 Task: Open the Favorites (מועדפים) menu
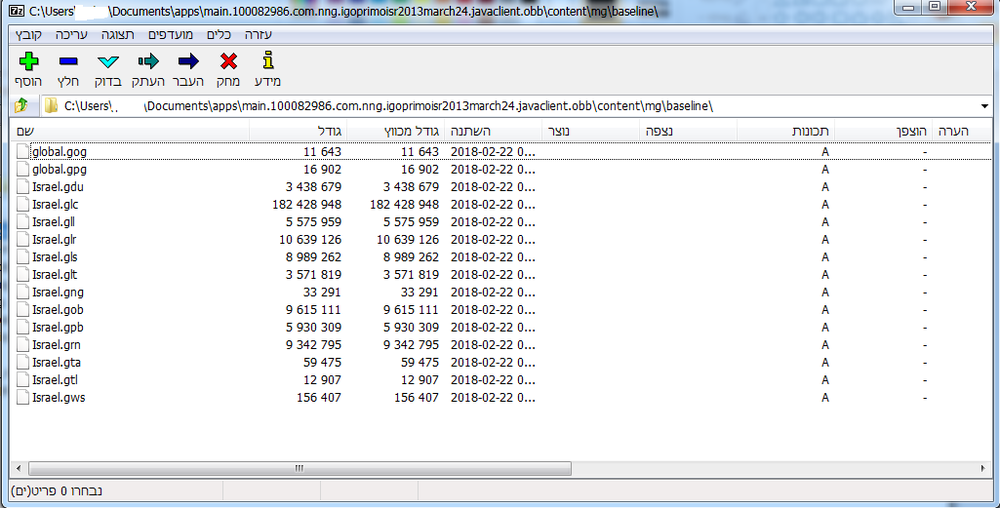click(170, 34)
